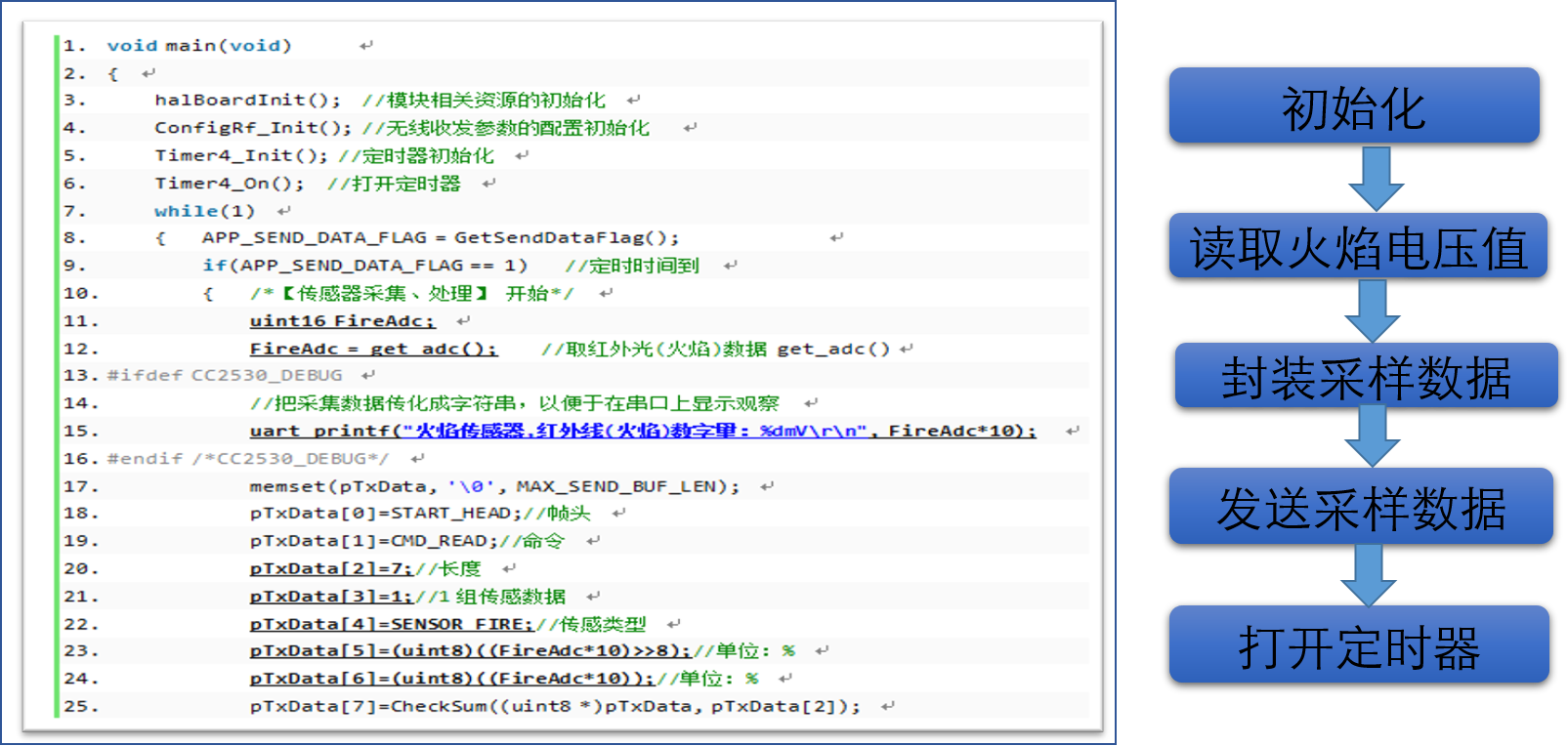Click the void main(void) line
This screenshot has height=746, width=1568.
(199, 45)
